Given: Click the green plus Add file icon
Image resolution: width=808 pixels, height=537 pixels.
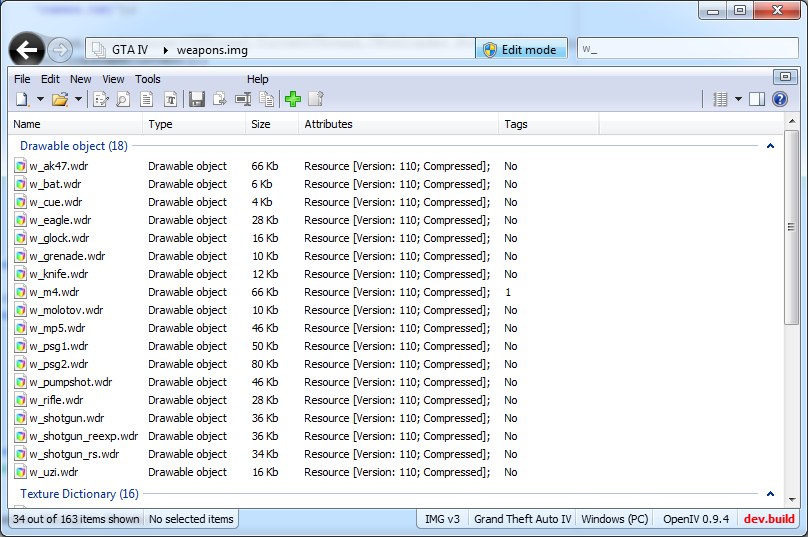Looking at the screenshot, I should tap(293, 99).
